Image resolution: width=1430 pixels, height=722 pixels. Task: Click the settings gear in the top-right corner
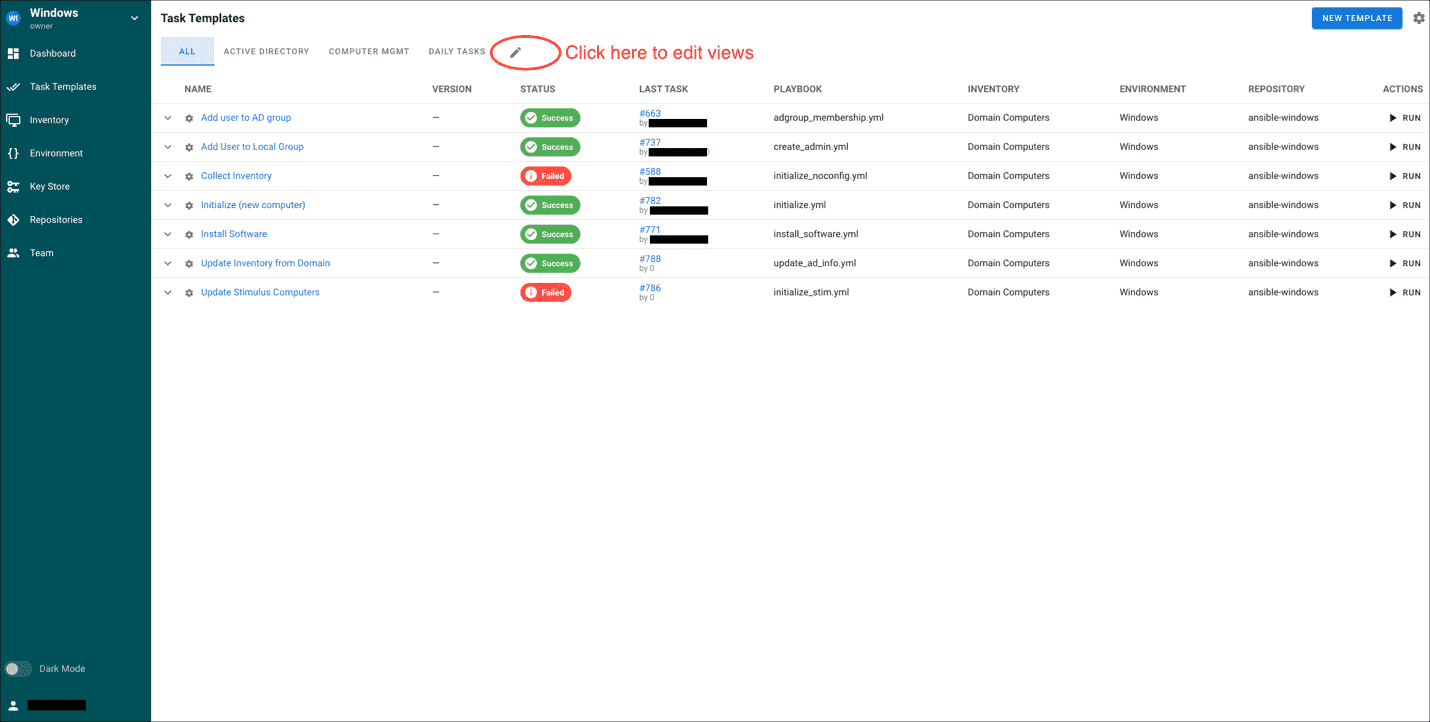click(1419, 17)
